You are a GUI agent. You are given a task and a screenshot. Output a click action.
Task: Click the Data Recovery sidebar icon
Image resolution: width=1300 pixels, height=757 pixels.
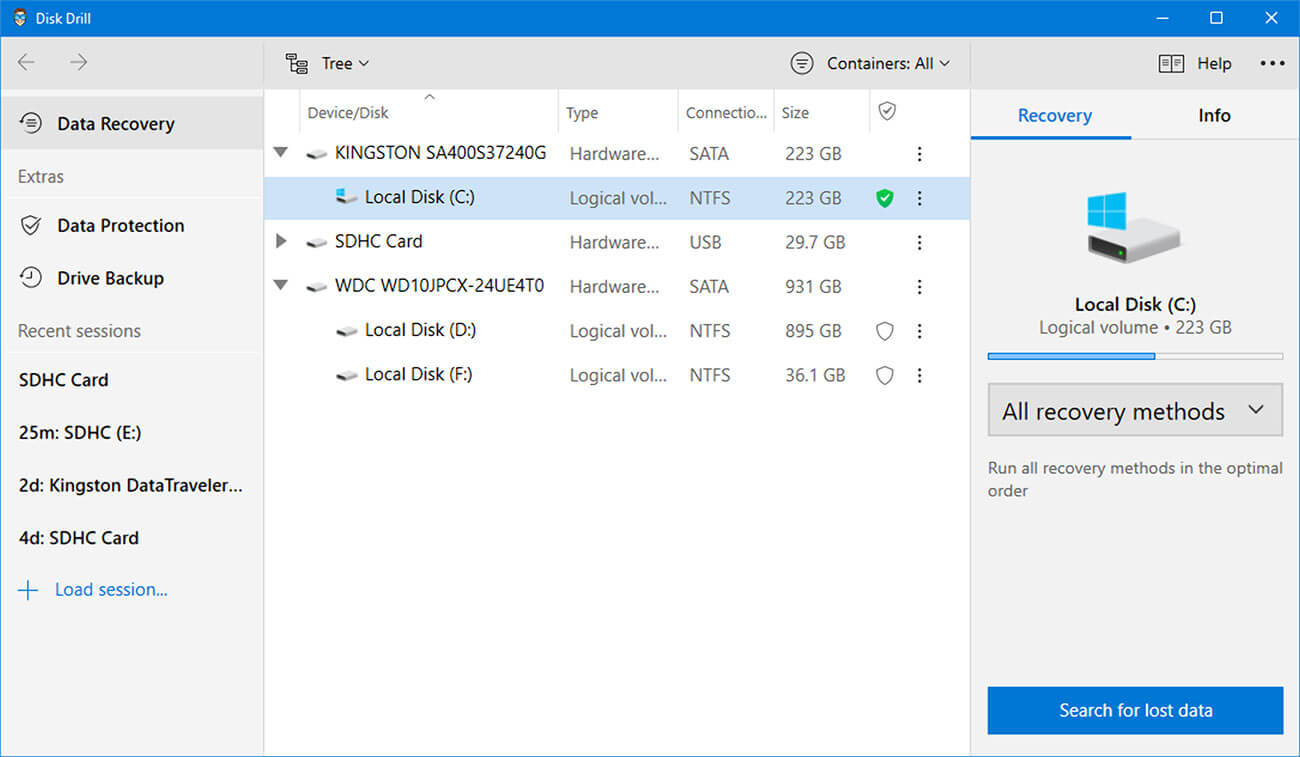(x=31, y=123)
